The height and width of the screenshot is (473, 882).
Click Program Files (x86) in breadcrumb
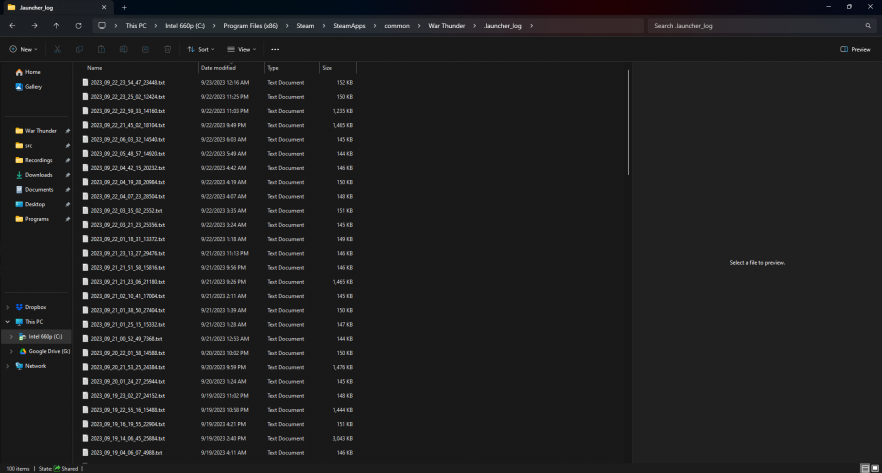point(250,26)
